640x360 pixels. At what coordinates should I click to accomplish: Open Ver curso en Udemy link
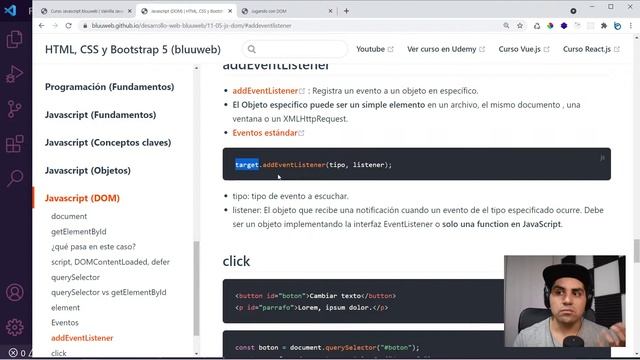tap(446, 49)
